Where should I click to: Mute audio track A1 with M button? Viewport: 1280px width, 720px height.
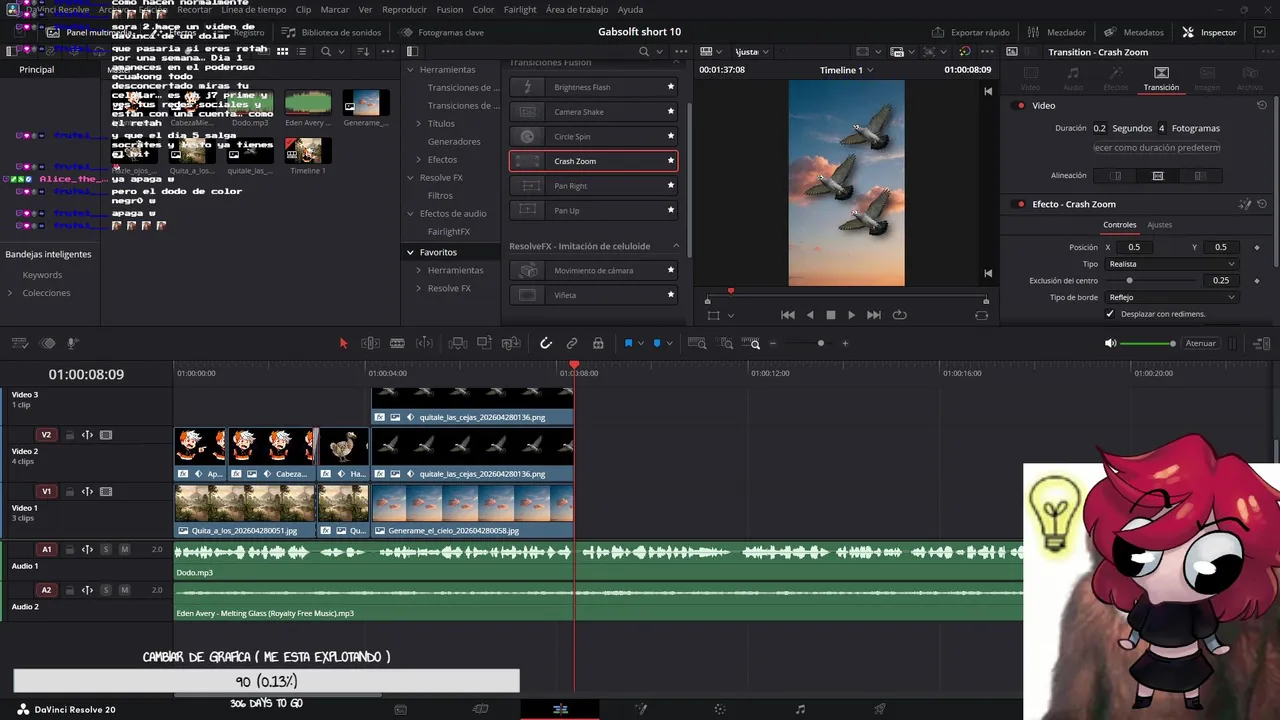[x=124, y=549]
